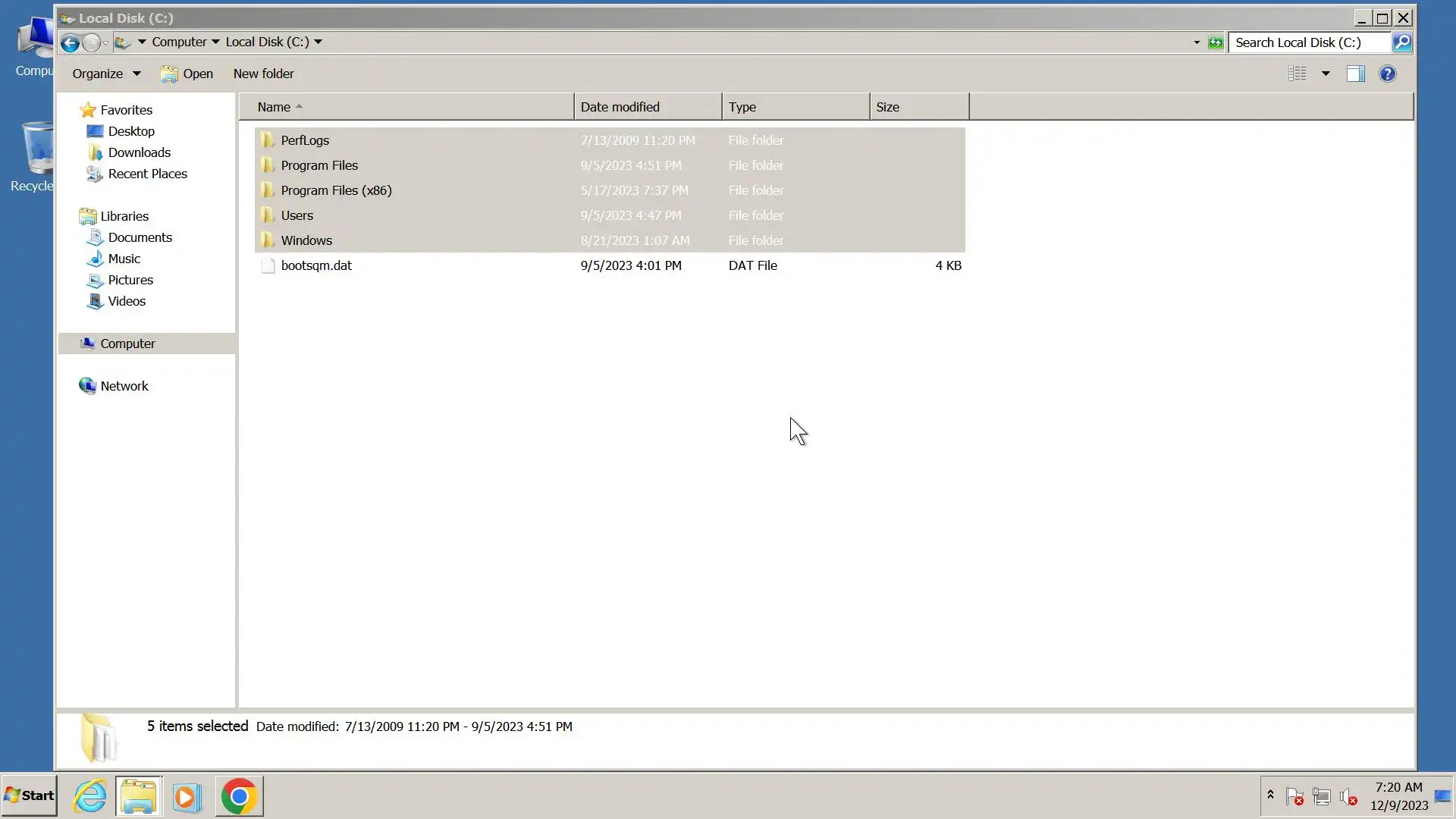Open Google Chrome from the taskbar
The height and width of the screenshot is (819, 1456).
pyautogui.click(x=239, y=796)
